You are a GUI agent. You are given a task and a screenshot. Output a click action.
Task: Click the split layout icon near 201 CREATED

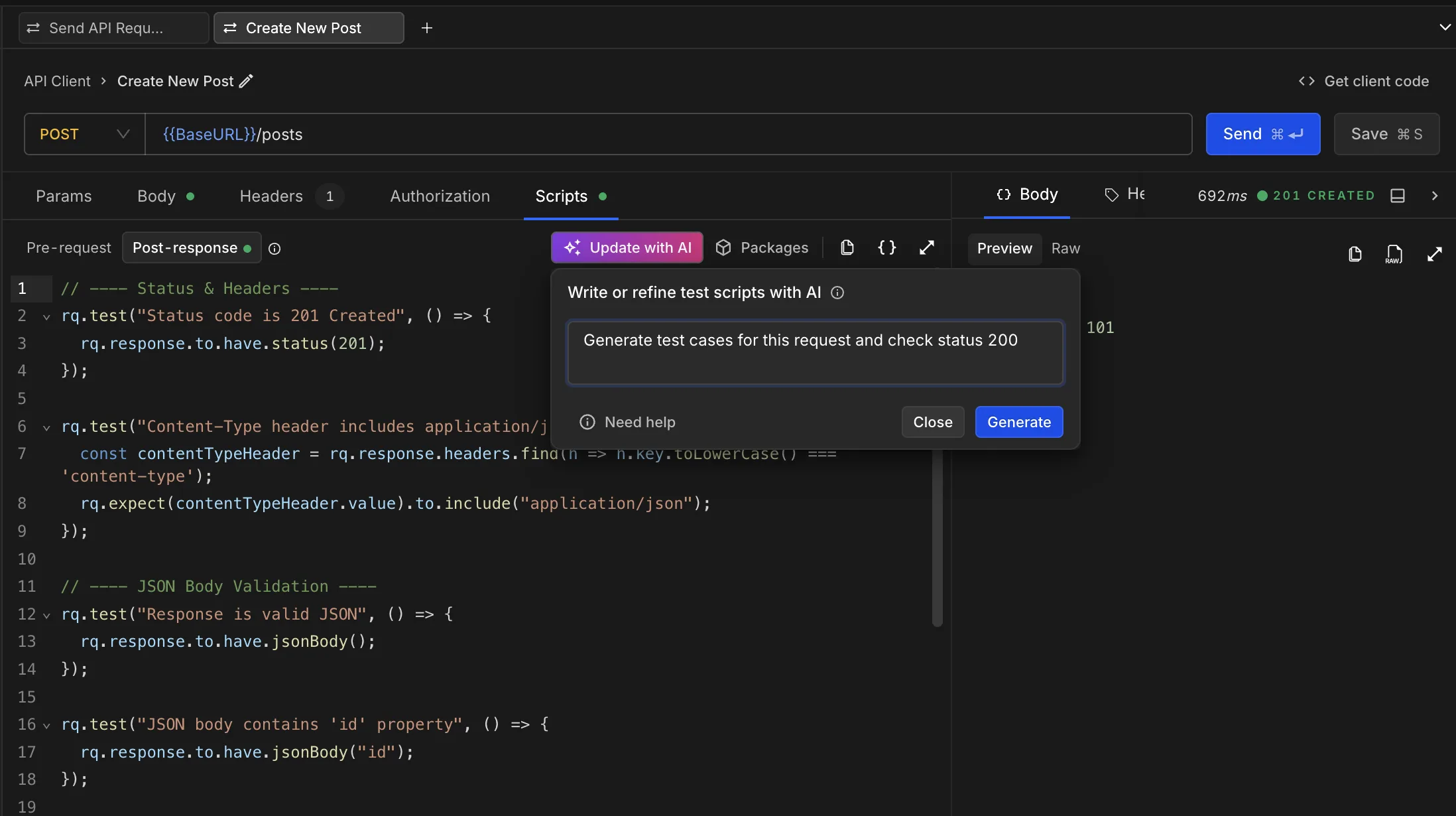pyautogui.click(x=1398, y=195)
